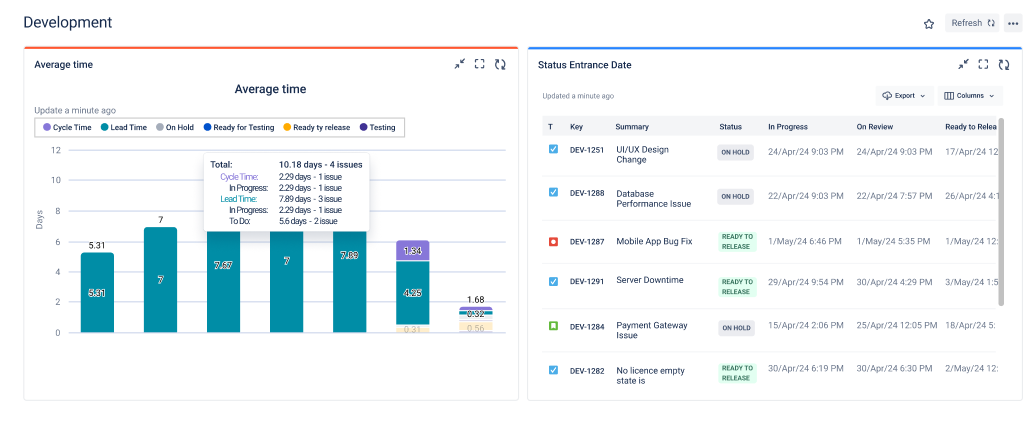This screenshot has height=423, width=1036.
Task: Maximize the Average time gadget to fullscreen
Action: click(480, 64)
